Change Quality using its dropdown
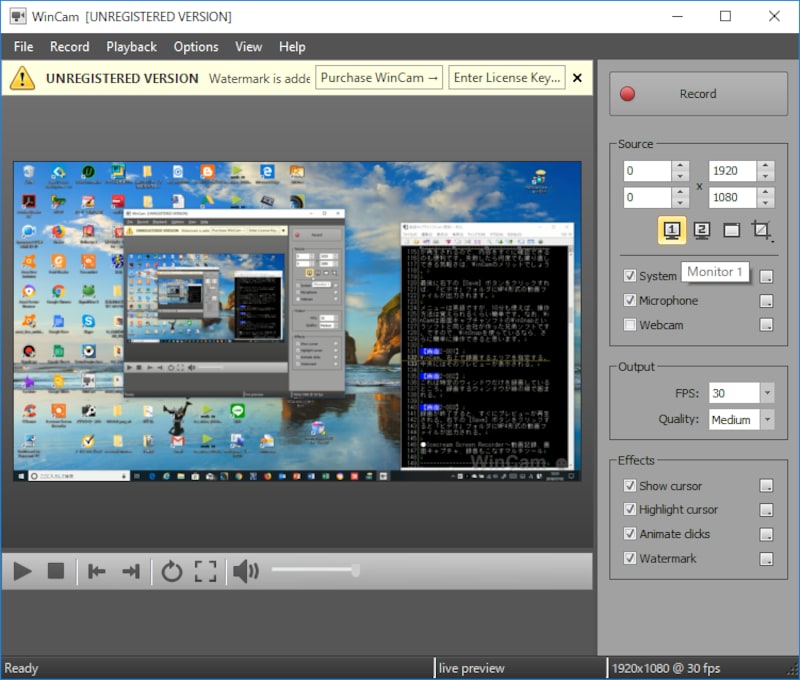The width and height of the screenshot is (800, 680). (x=768, y=419)
